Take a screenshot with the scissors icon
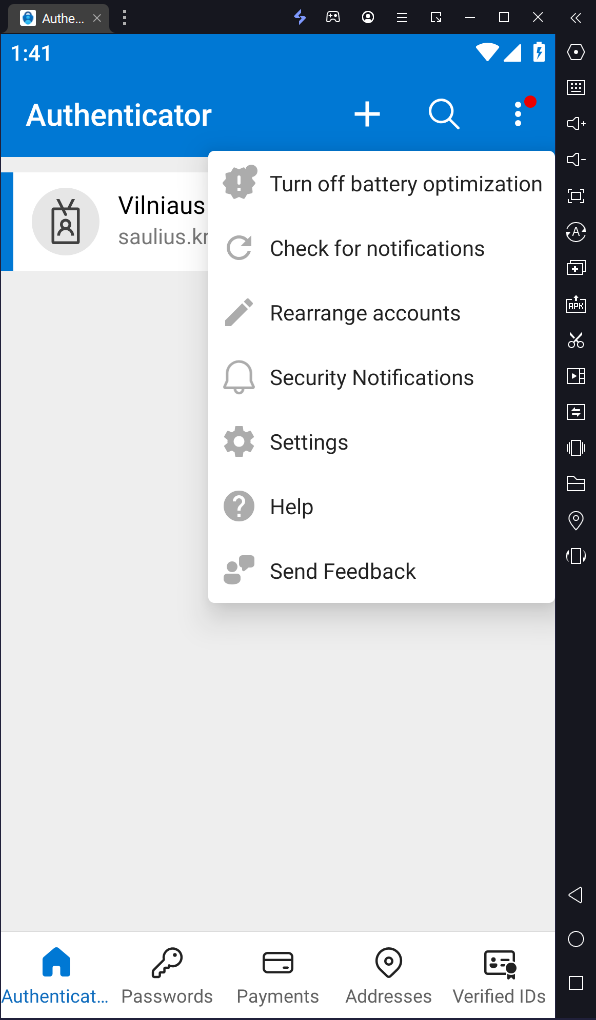Viewport: 596px width, 1020px height. pos(575,340)
